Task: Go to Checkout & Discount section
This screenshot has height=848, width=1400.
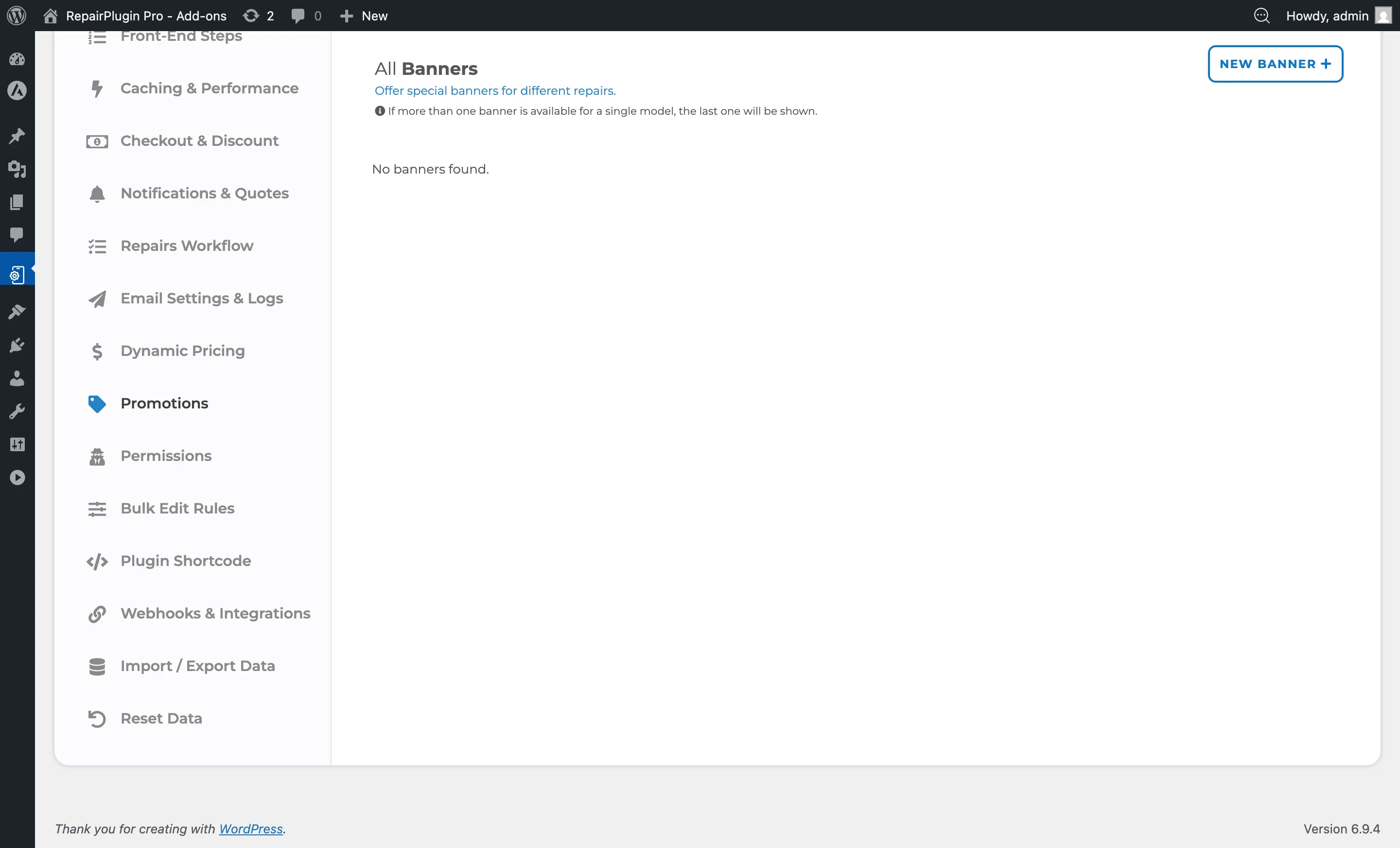Action: click(x=199, y=141)
